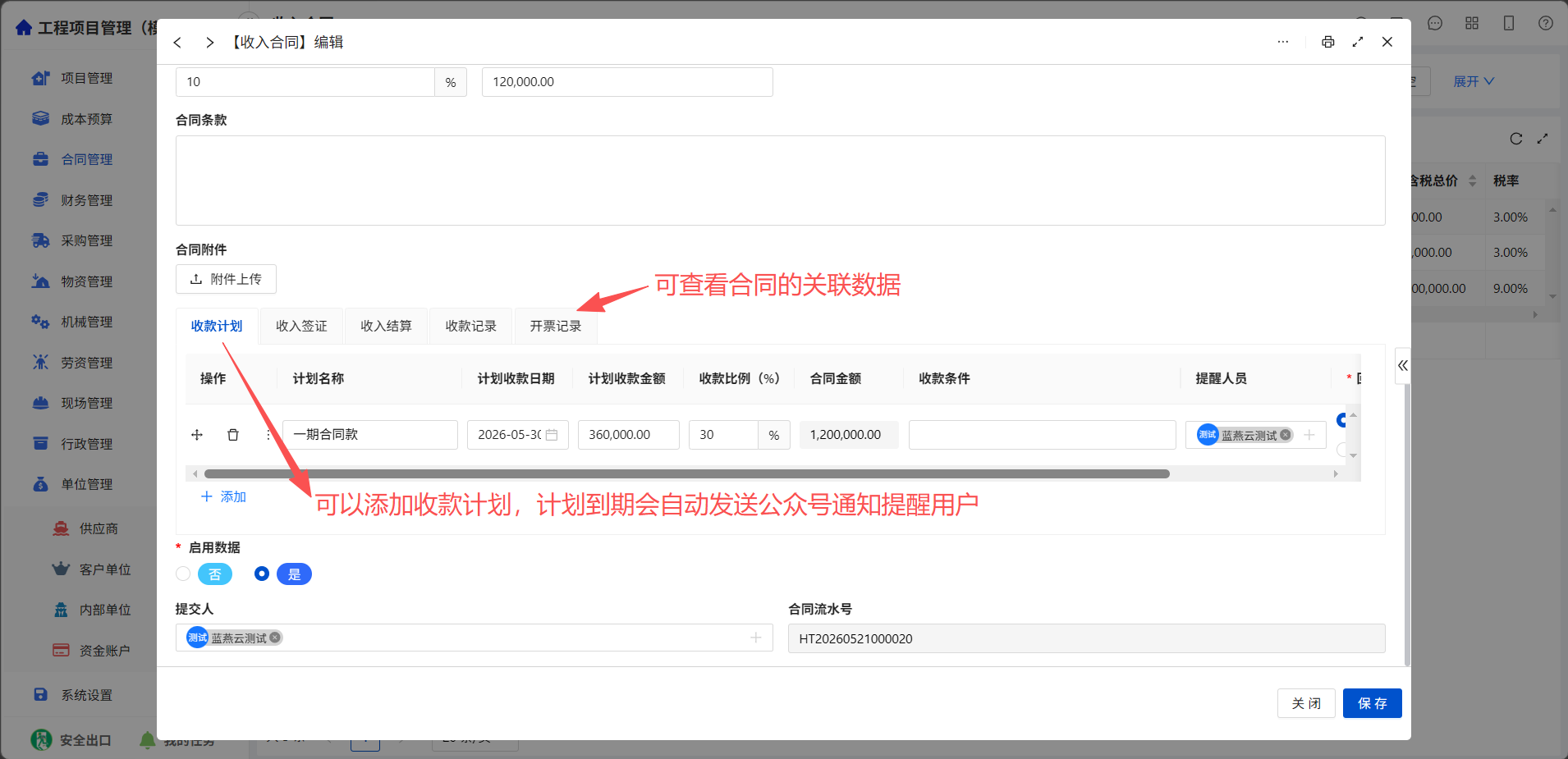The width and height of the screenshot is (1568, 759).
Task: Click 安全出口 logout icon
Action: pyautogui.click(x=41, y=739)
